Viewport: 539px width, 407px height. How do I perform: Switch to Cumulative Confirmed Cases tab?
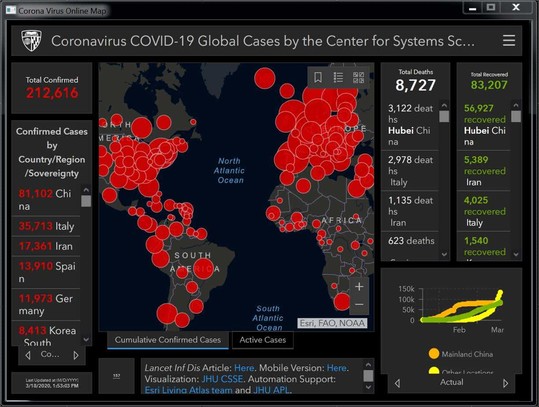coord(168,340)
